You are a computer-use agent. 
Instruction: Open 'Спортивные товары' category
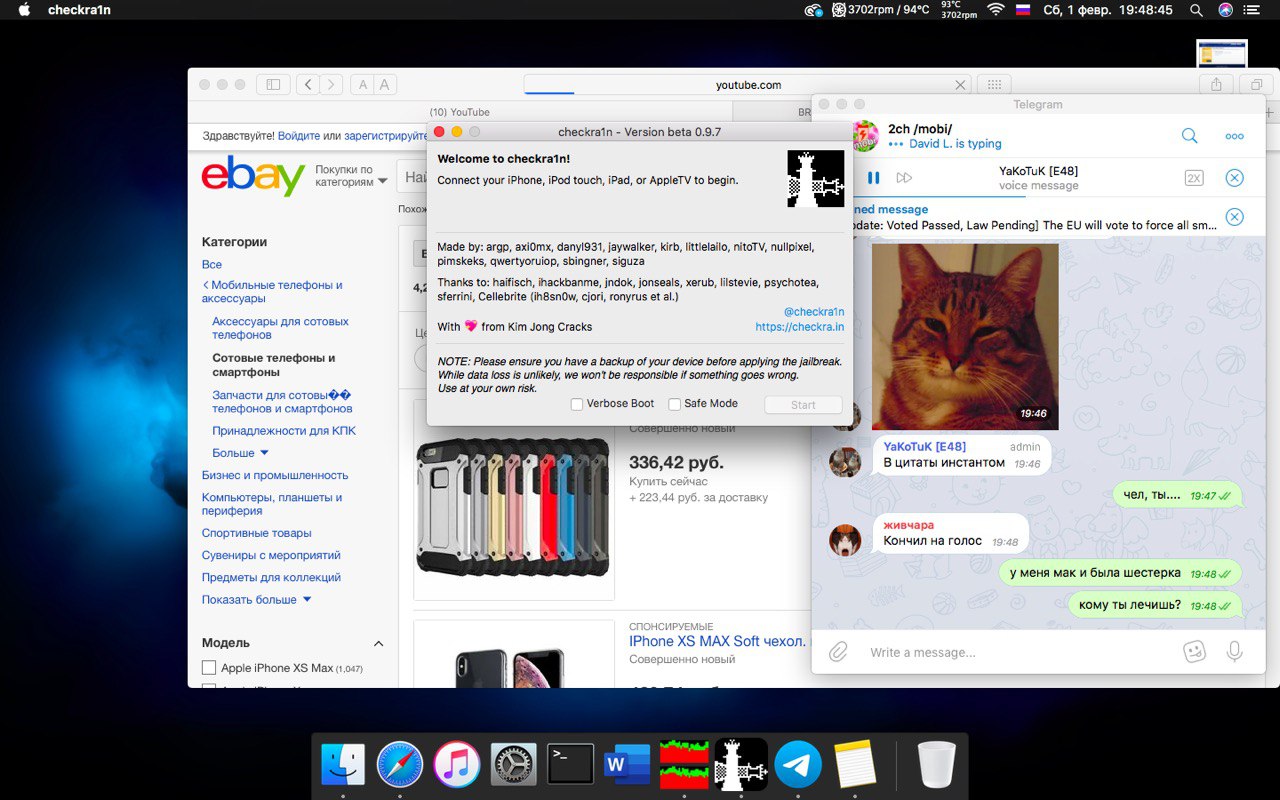[257, 533]
